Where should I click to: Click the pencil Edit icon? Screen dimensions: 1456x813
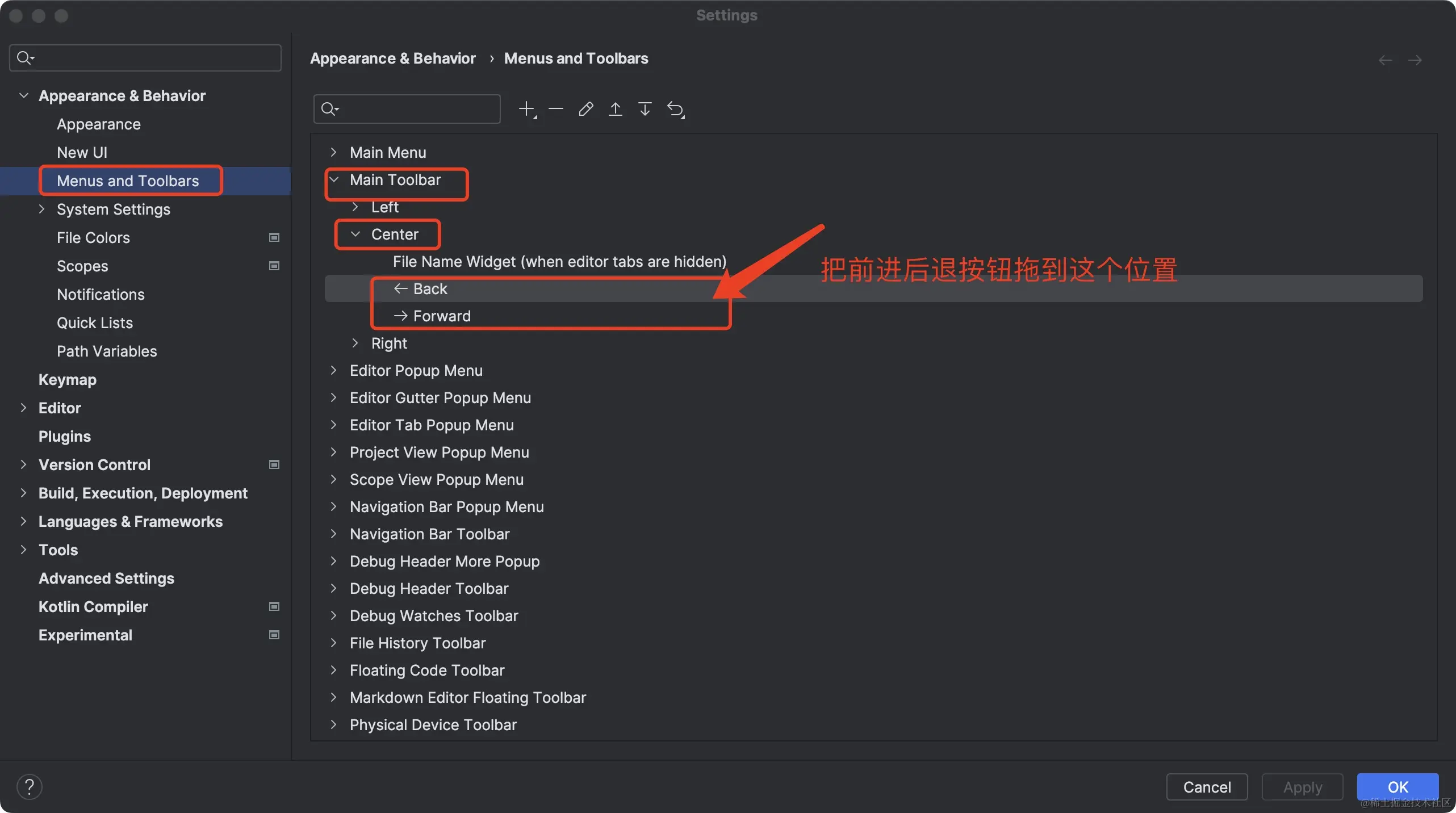click(585, 109)
